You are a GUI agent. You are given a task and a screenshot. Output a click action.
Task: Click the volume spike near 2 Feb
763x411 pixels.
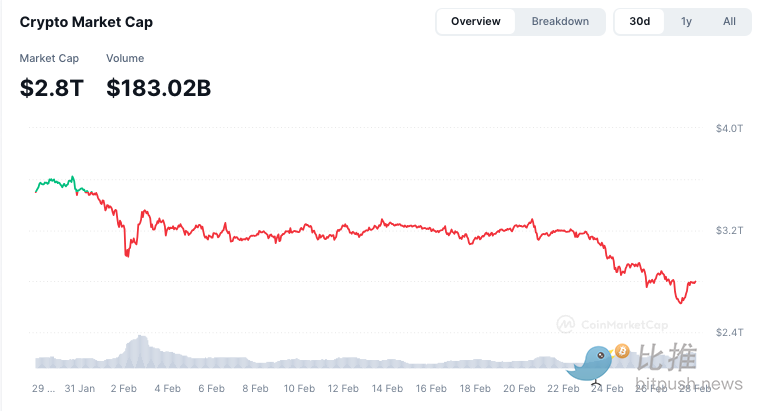(140, 351)
